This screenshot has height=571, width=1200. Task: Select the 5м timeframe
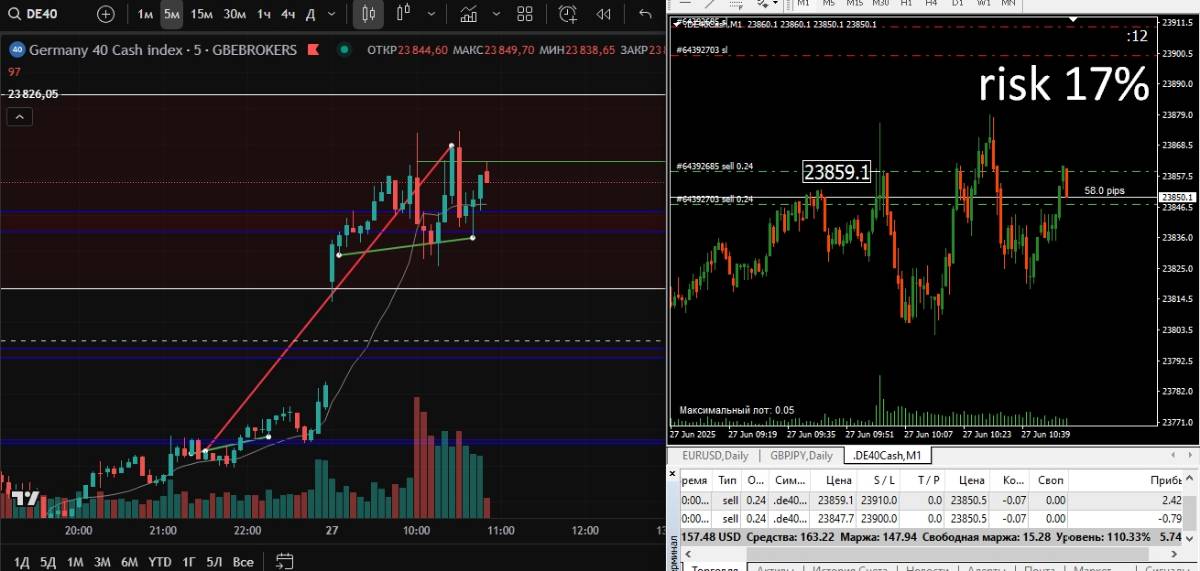[172, 14]
